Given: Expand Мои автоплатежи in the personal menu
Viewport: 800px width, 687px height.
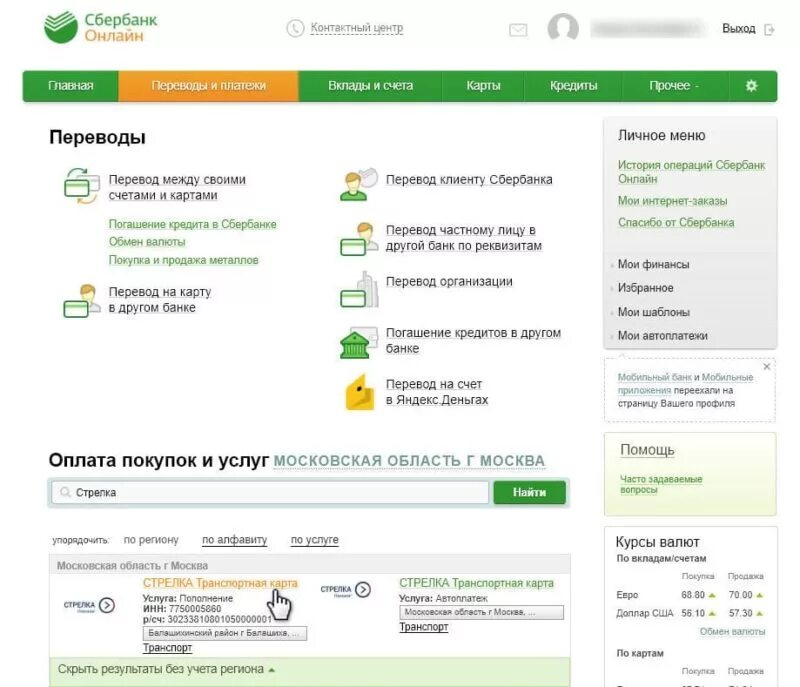Looking at the screenshot, I should (x=662, y=336).
